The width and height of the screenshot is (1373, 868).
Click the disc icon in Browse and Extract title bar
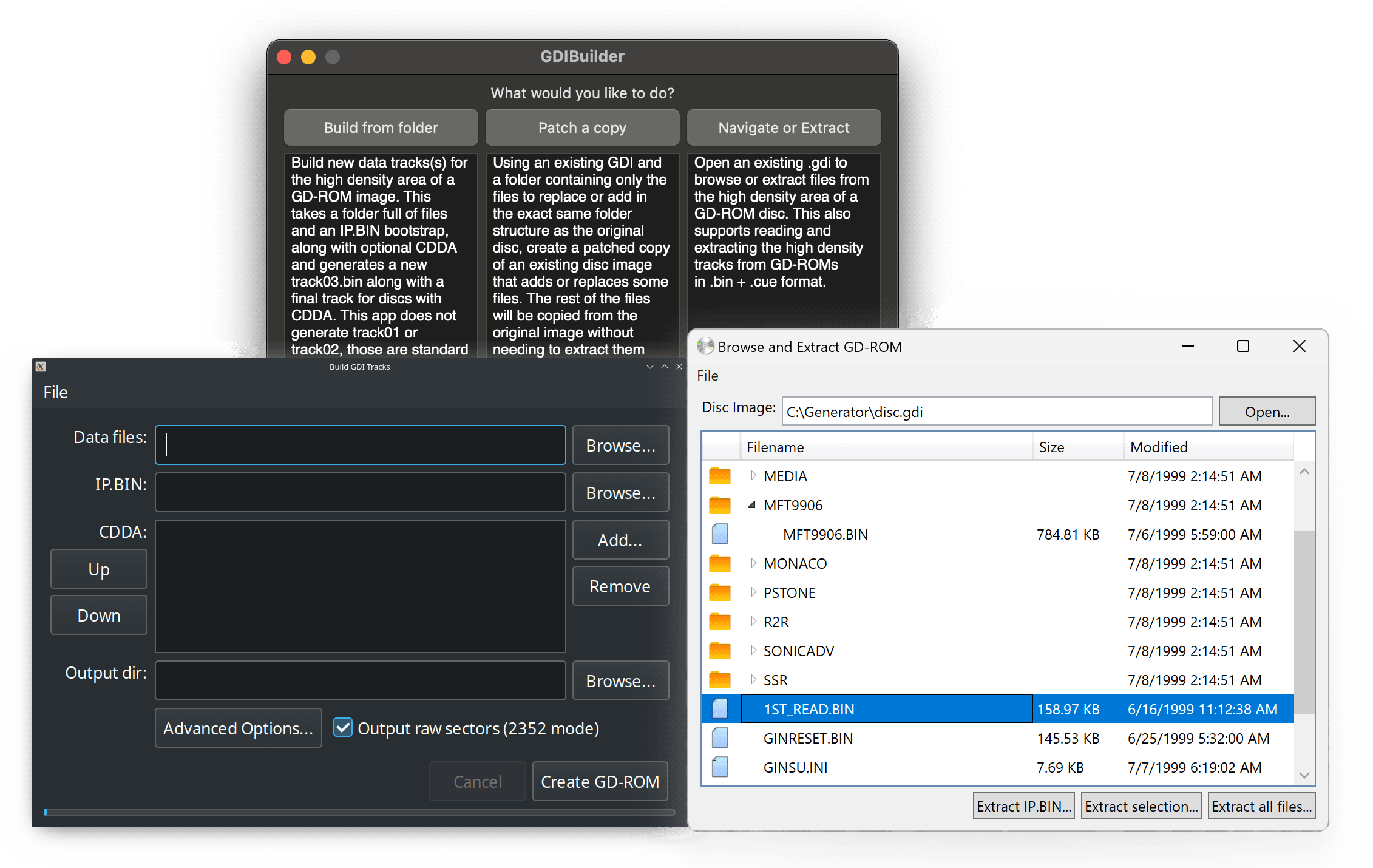pos(705,347)
